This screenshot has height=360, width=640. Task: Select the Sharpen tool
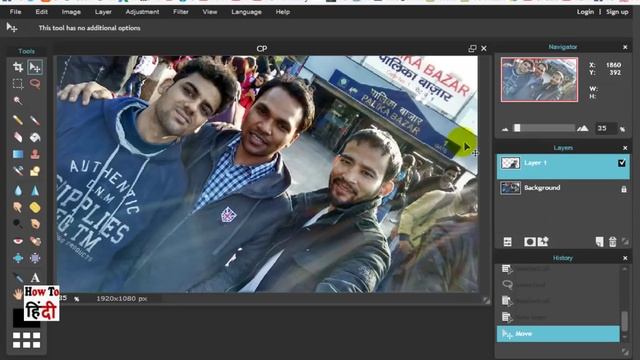35,190
